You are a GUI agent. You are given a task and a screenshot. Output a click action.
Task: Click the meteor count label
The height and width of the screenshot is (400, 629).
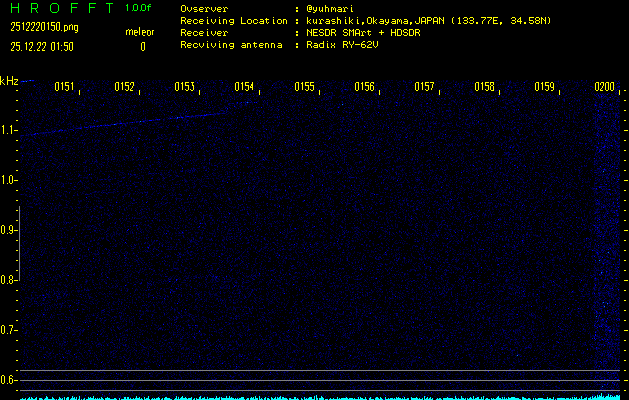140,32
